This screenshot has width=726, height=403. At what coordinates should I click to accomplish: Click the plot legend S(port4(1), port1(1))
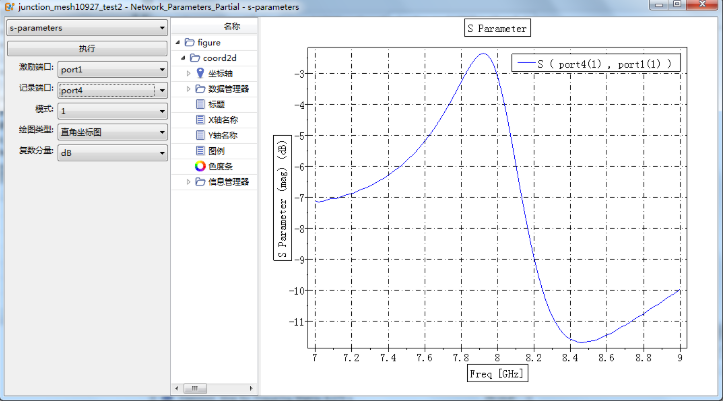click(x=597, y=63)
